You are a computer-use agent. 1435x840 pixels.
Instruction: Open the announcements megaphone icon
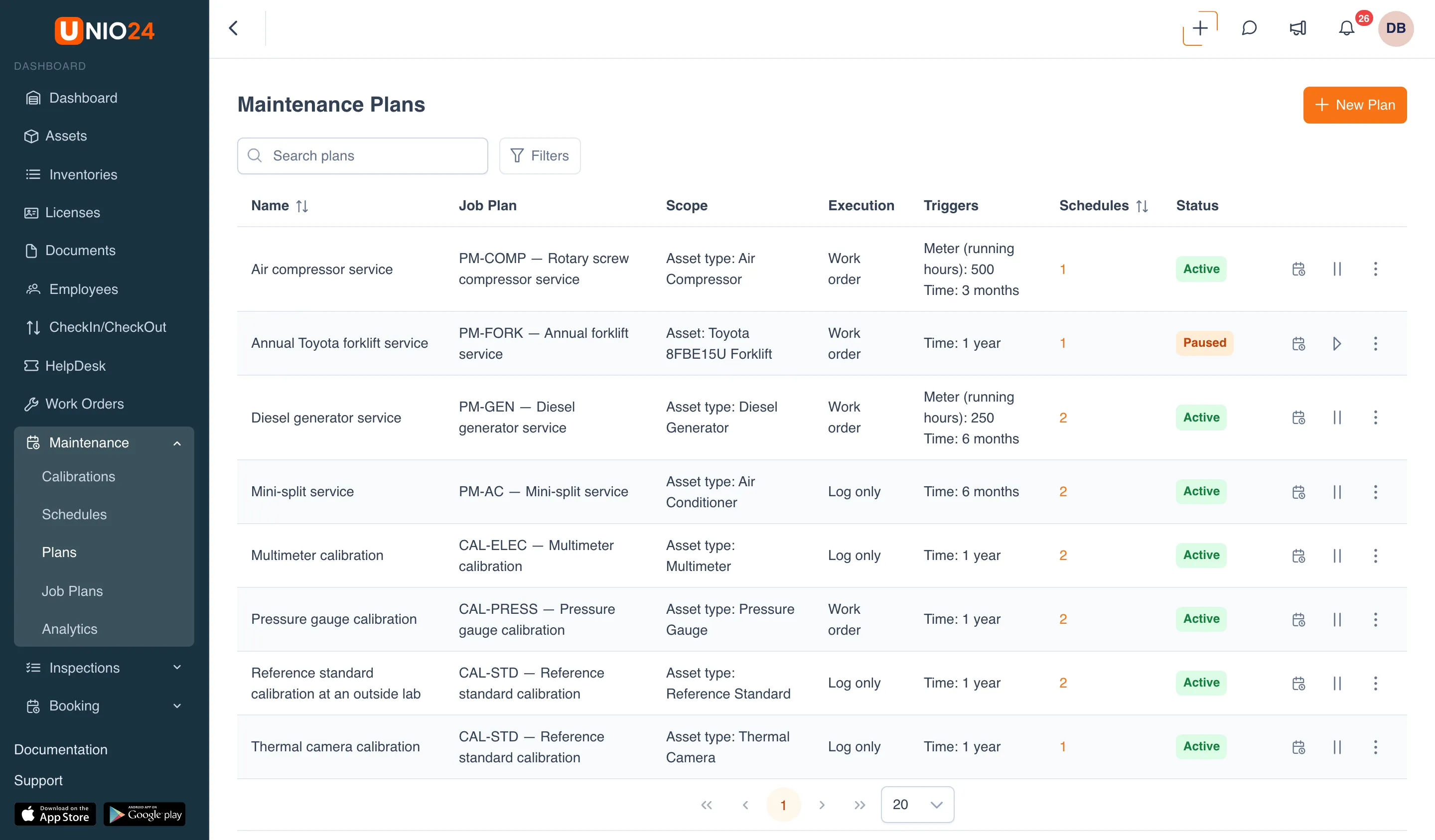(x=1298, y=28)
